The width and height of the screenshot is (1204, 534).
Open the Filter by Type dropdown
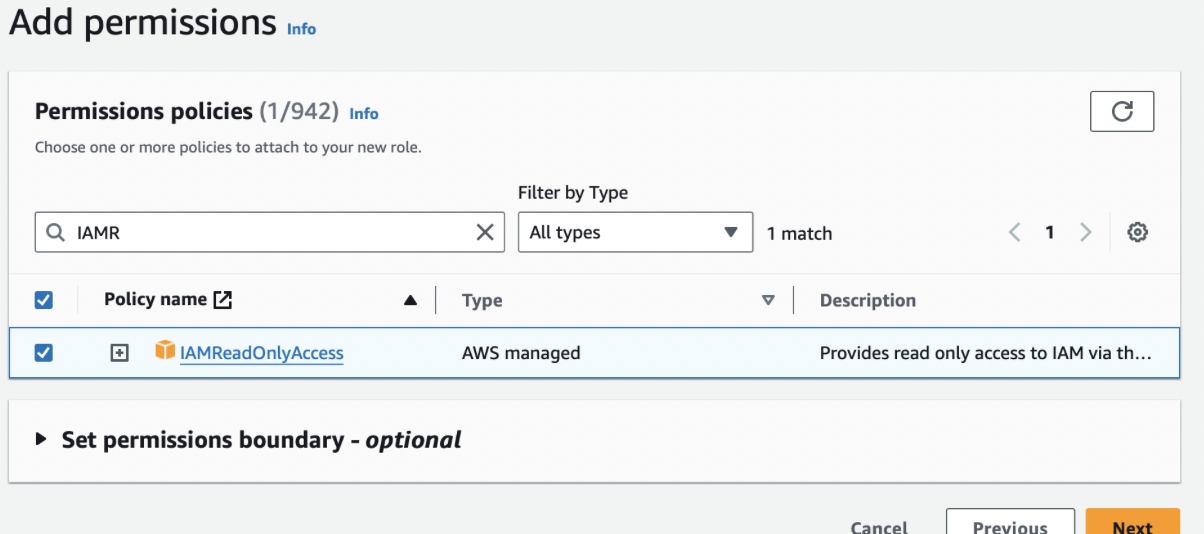pyautogui.click(x=635, y=232)
